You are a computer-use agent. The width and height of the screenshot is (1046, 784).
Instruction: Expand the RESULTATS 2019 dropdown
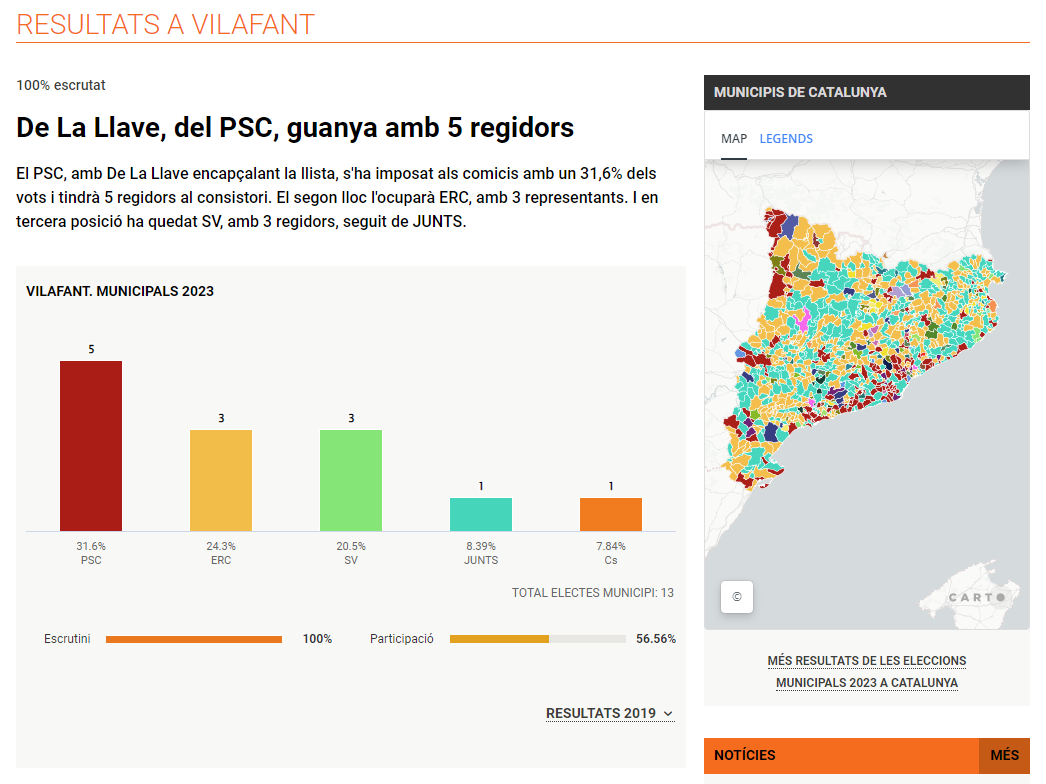(610, 713)
